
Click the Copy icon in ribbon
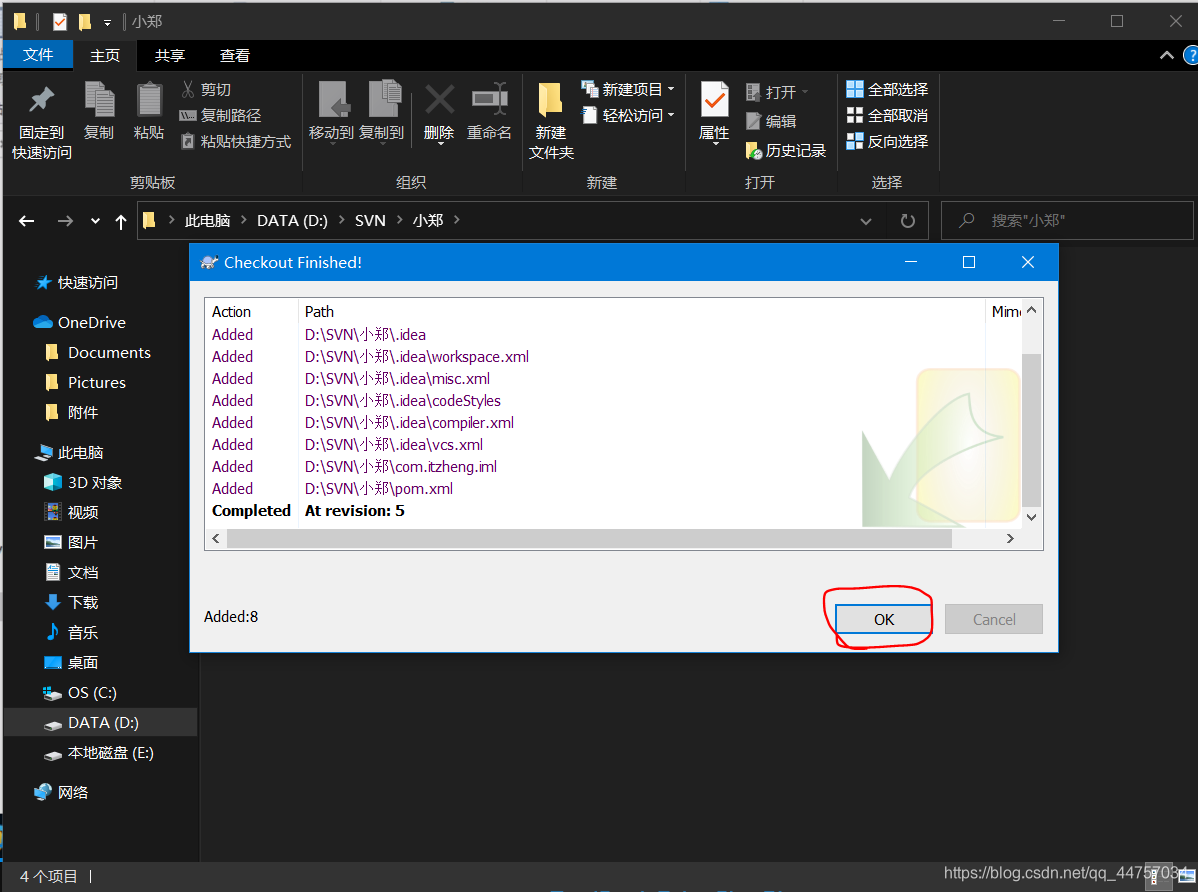coord(99,100)
